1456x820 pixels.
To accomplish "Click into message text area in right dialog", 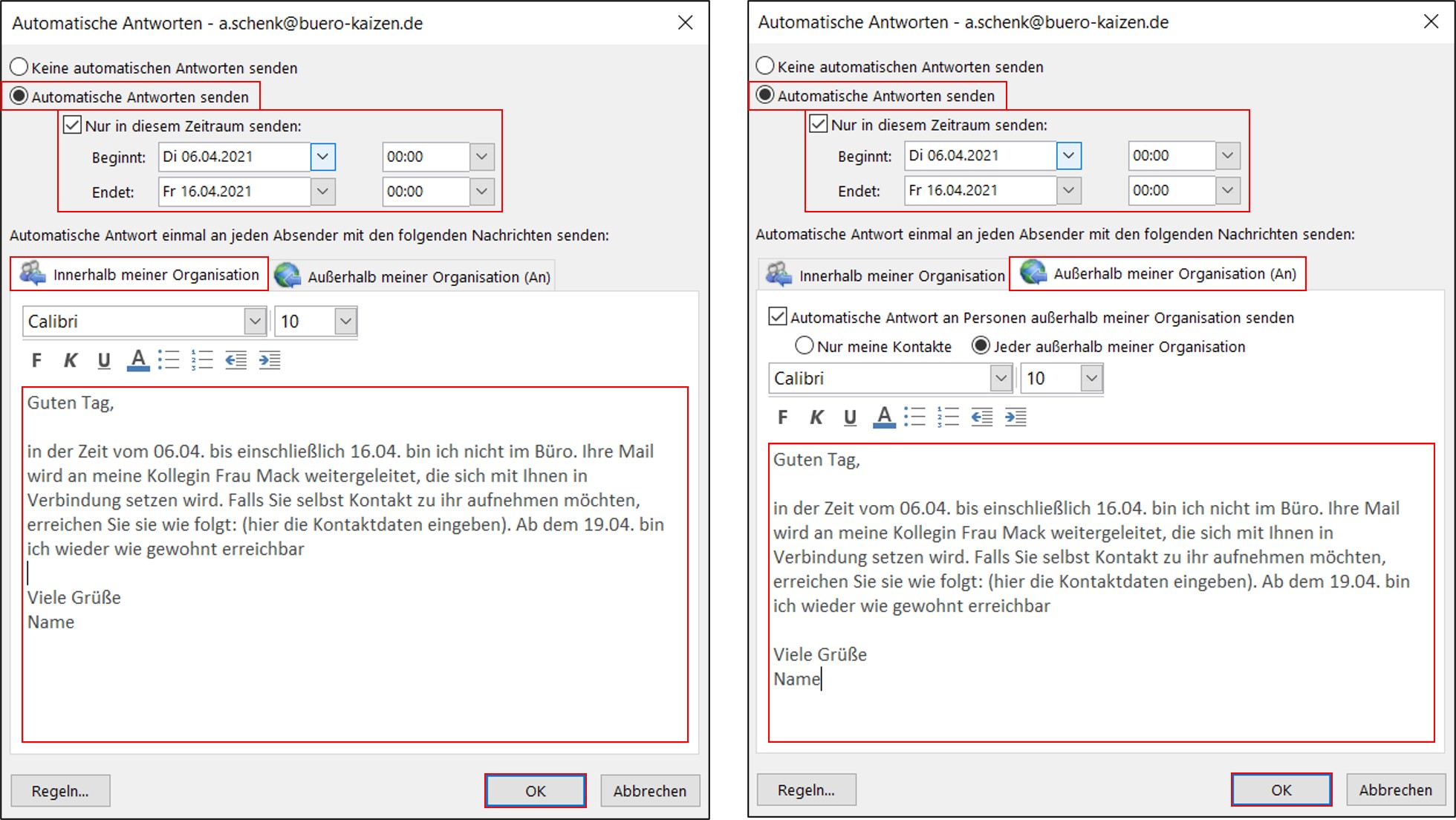I will [x=1101, y=593].
